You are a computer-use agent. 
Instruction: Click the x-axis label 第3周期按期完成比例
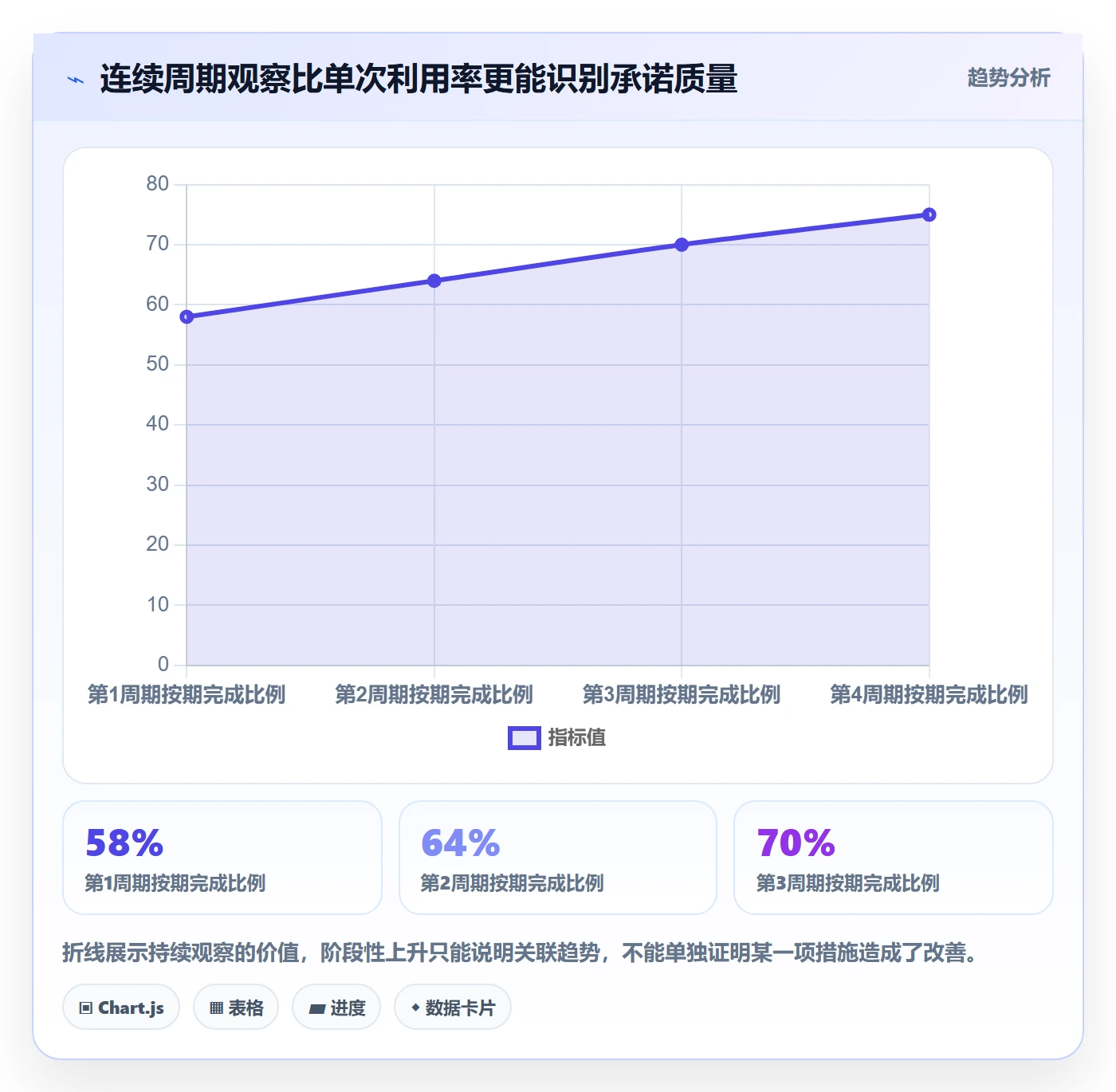682,694
